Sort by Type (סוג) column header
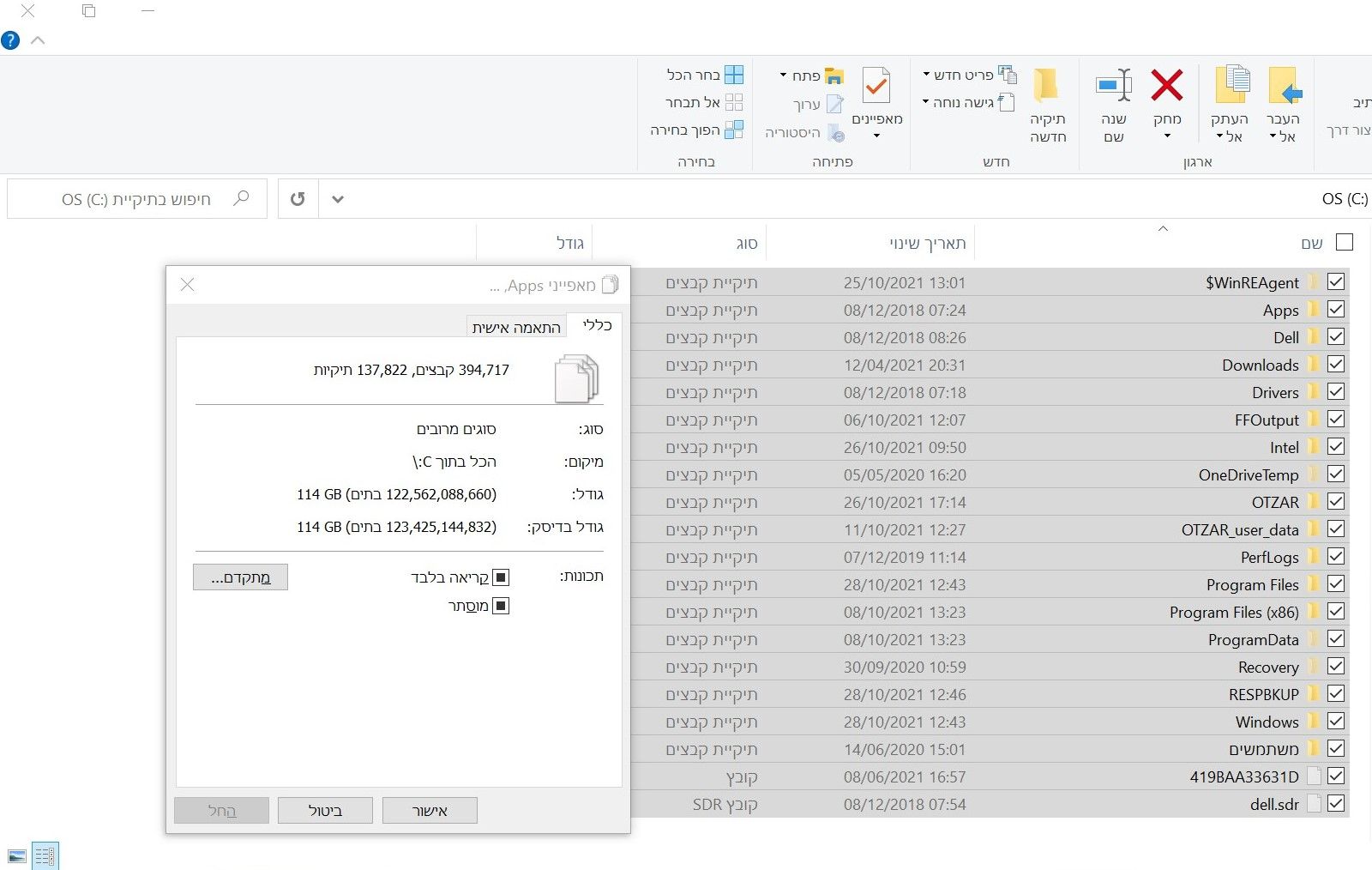 [x=746, y=244]
